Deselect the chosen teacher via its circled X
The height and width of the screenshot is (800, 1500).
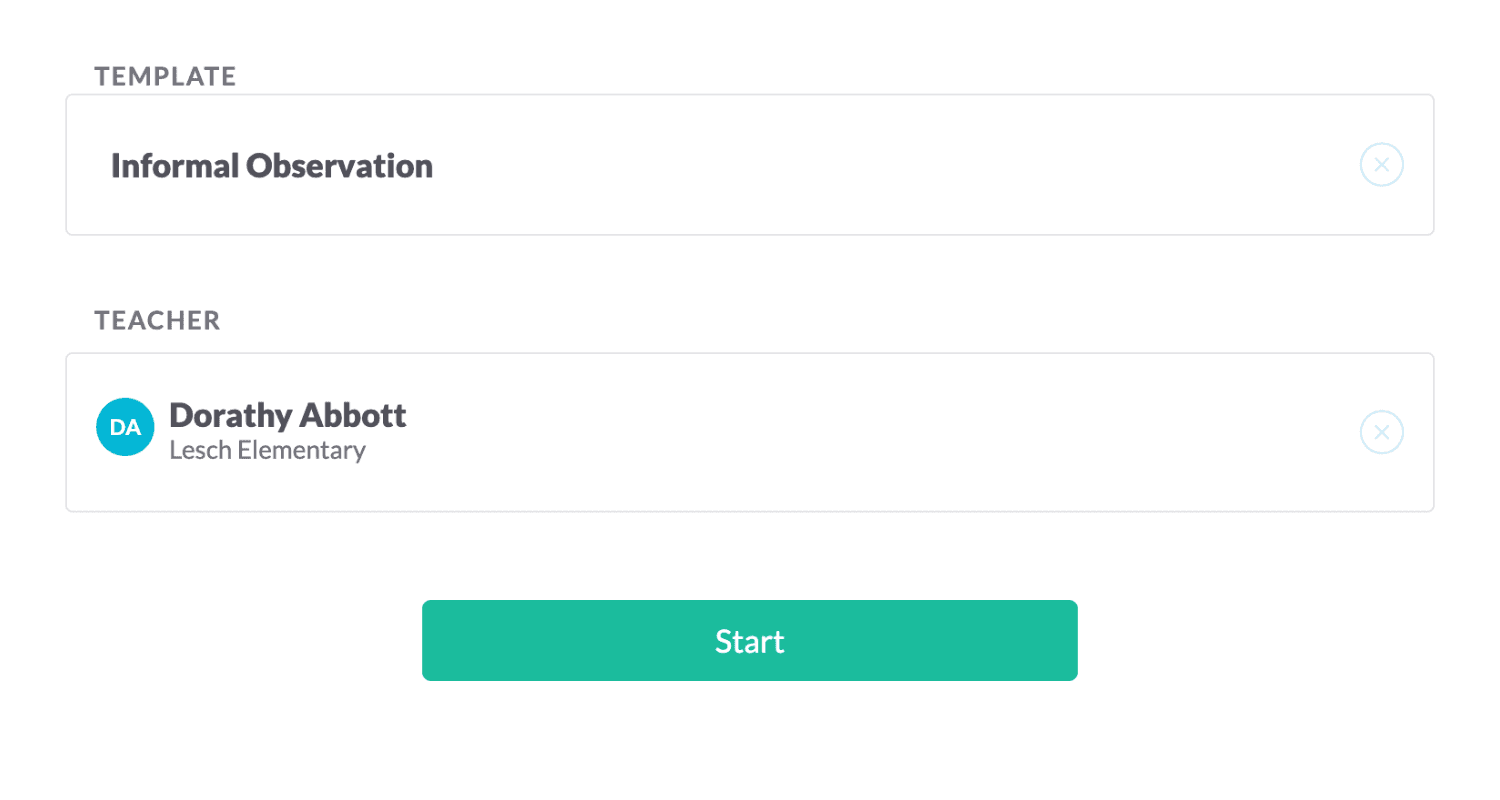[x=1381, y=432]
